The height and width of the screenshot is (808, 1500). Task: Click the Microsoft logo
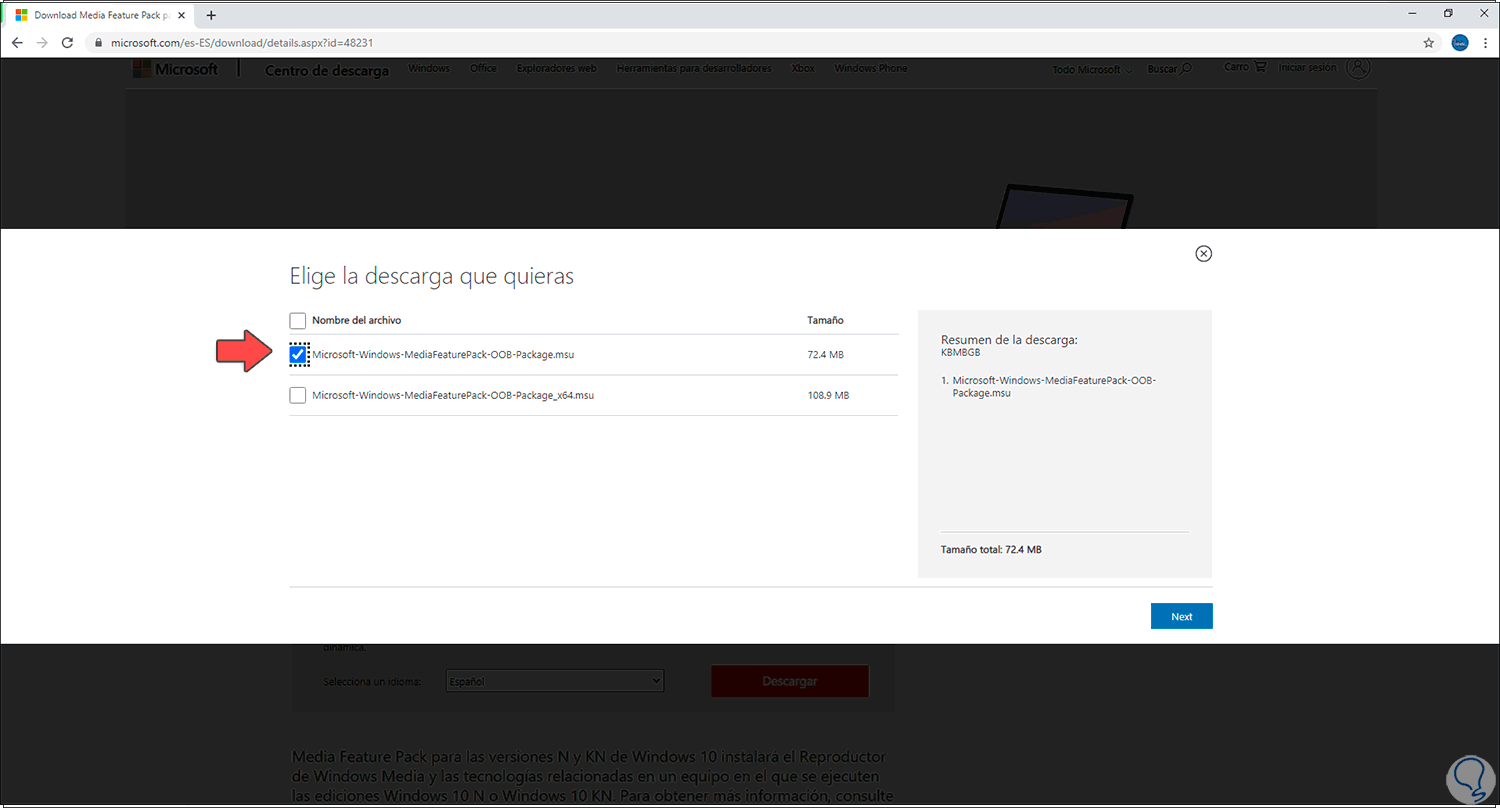(x=175, y=69)
